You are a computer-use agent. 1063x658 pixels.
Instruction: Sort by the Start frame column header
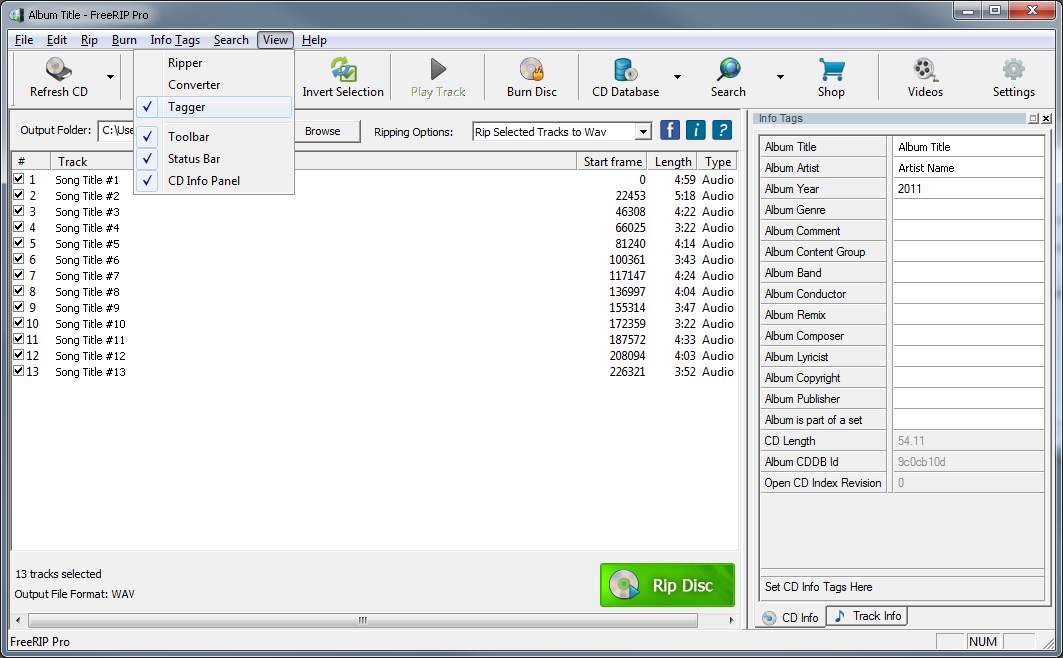(613, 161)
